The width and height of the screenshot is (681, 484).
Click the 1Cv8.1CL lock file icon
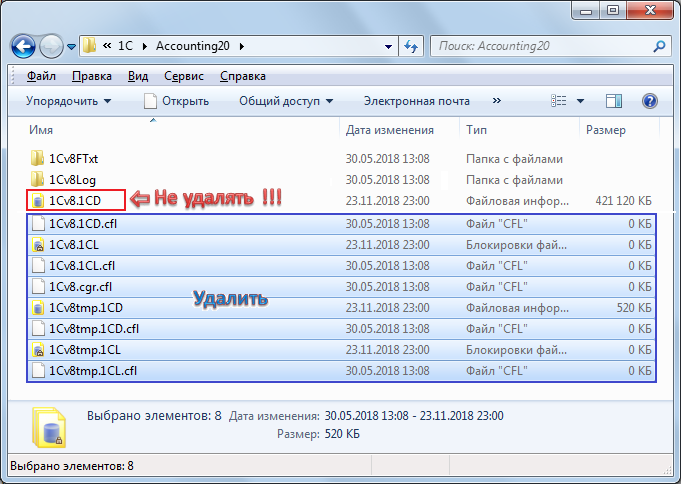click(38, 245)
